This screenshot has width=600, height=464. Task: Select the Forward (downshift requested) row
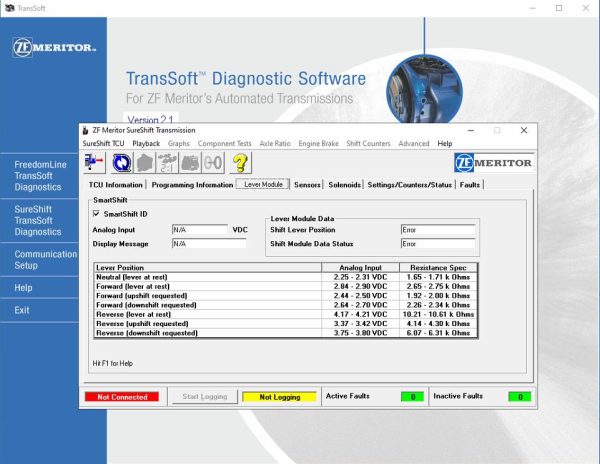coord(285,305)
